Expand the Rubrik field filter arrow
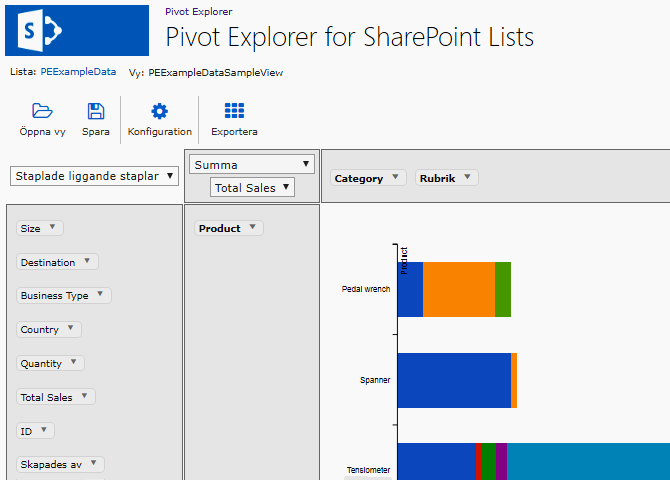Image resolution: width=670 pixels, height=480 pixels. tap(467, 177)
